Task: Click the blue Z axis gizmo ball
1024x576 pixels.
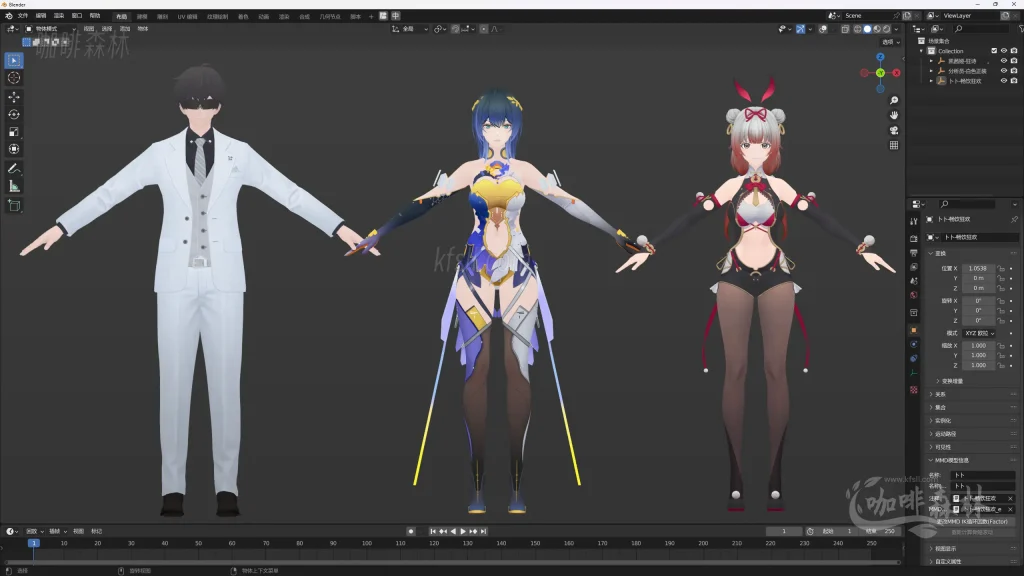Action: [880, 57]
